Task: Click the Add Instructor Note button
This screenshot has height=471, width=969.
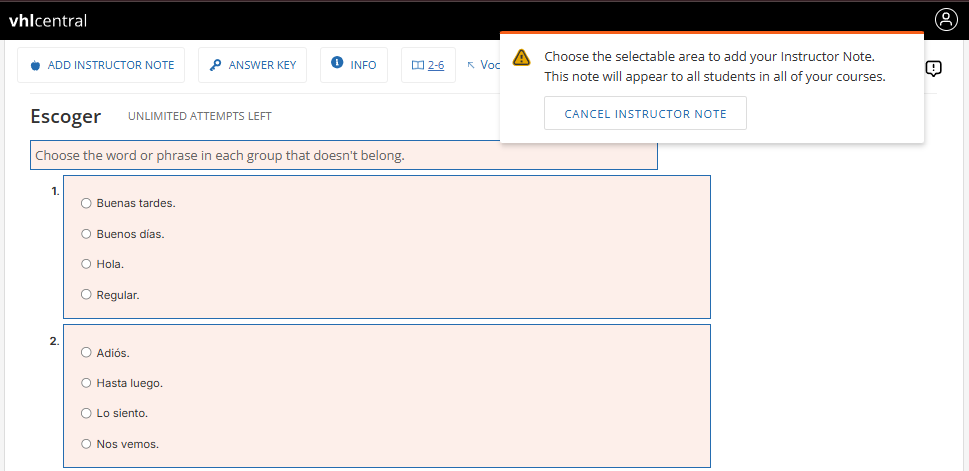Action: click(x=101, y=65)
